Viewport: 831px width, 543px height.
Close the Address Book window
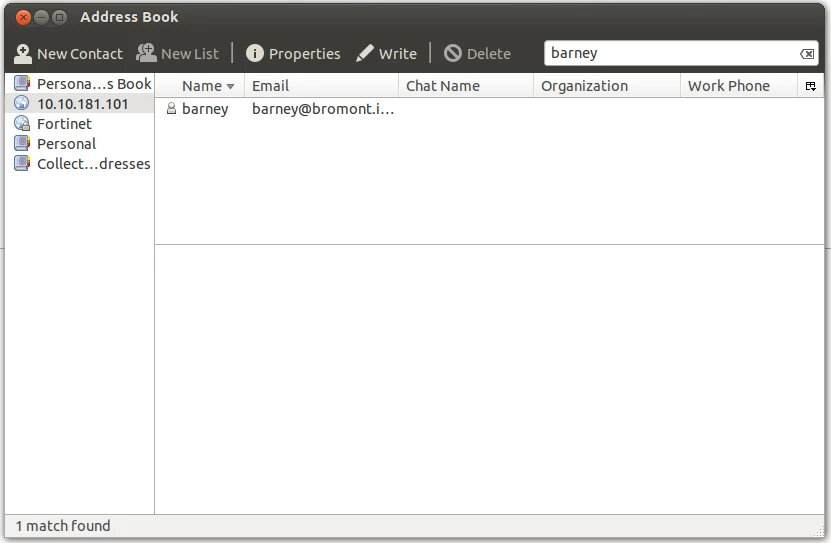(x=23, y=17)
